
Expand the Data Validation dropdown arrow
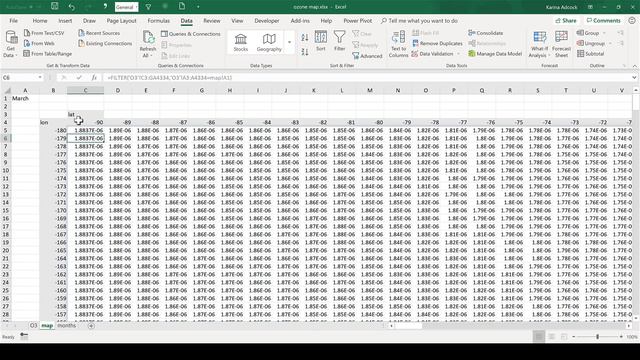click(458, 54)
